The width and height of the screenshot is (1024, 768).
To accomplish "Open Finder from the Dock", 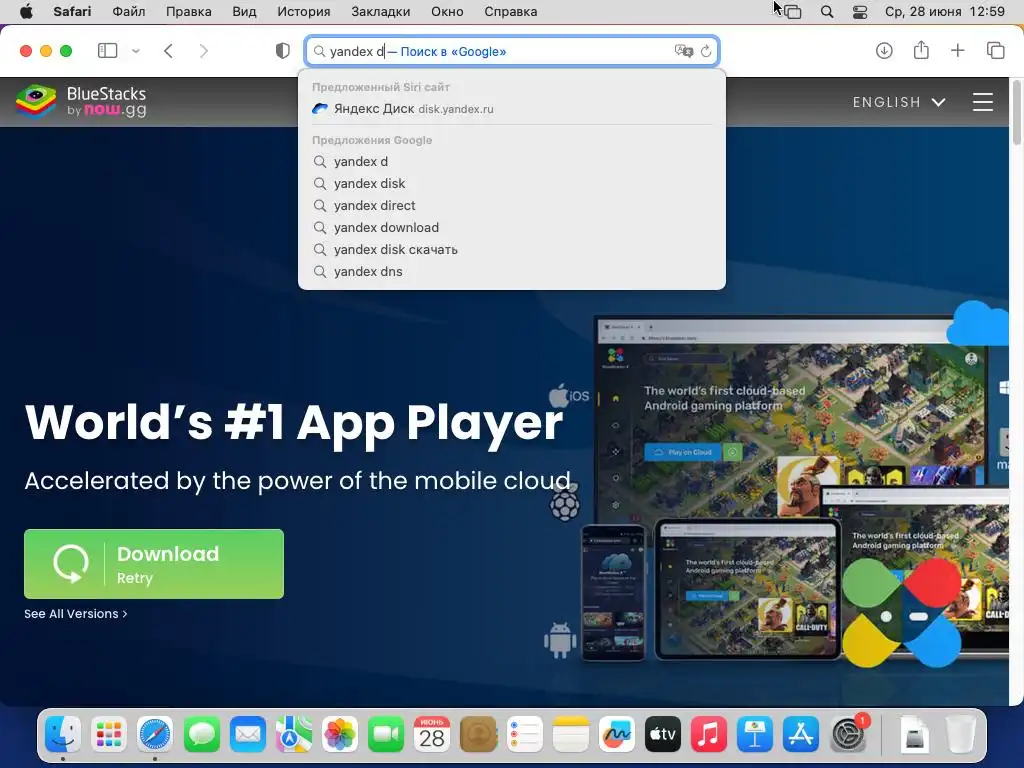I will pyautogui.click(x=63, y=735).
